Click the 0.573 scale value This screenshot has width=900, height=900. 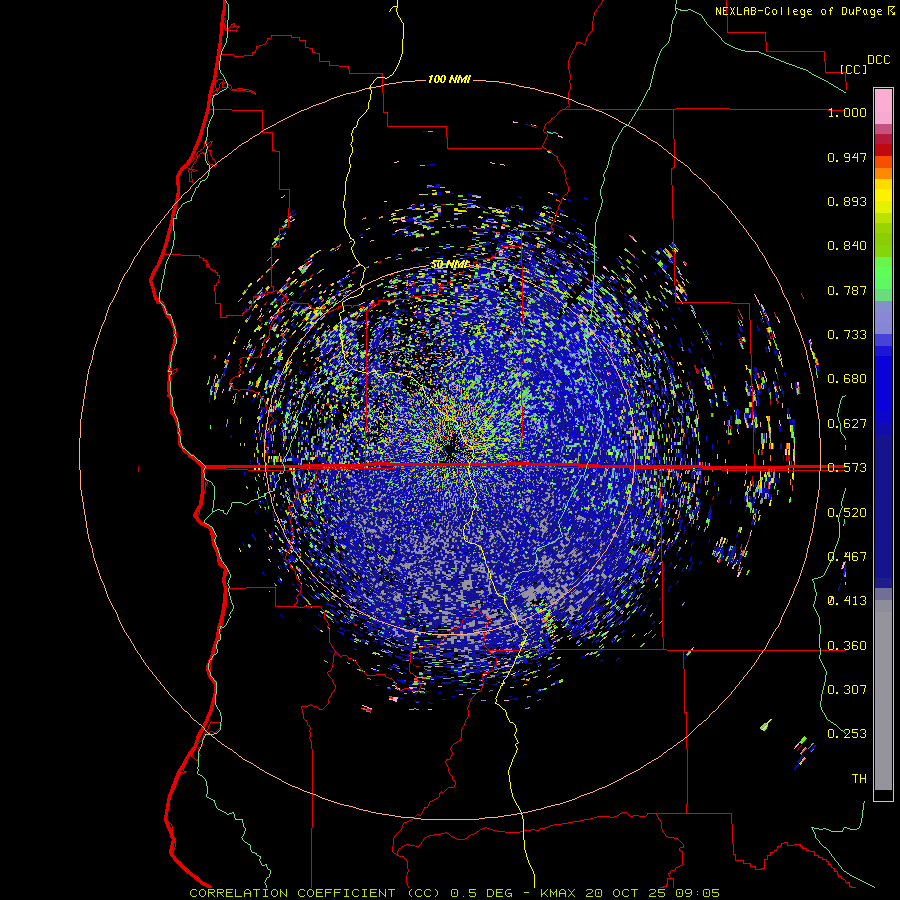(847, 468)
